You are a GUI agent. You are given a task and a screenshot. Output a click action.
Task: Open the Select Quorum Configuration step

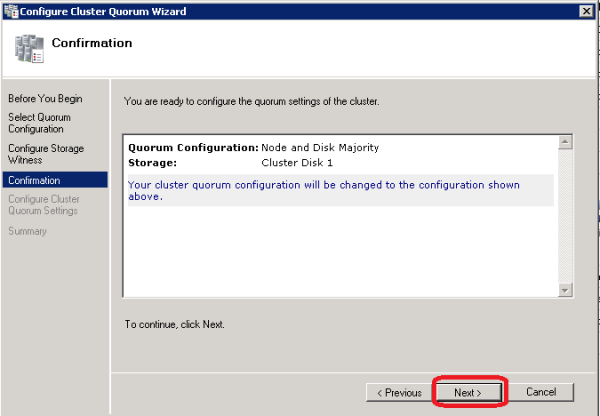coord(40,123)
